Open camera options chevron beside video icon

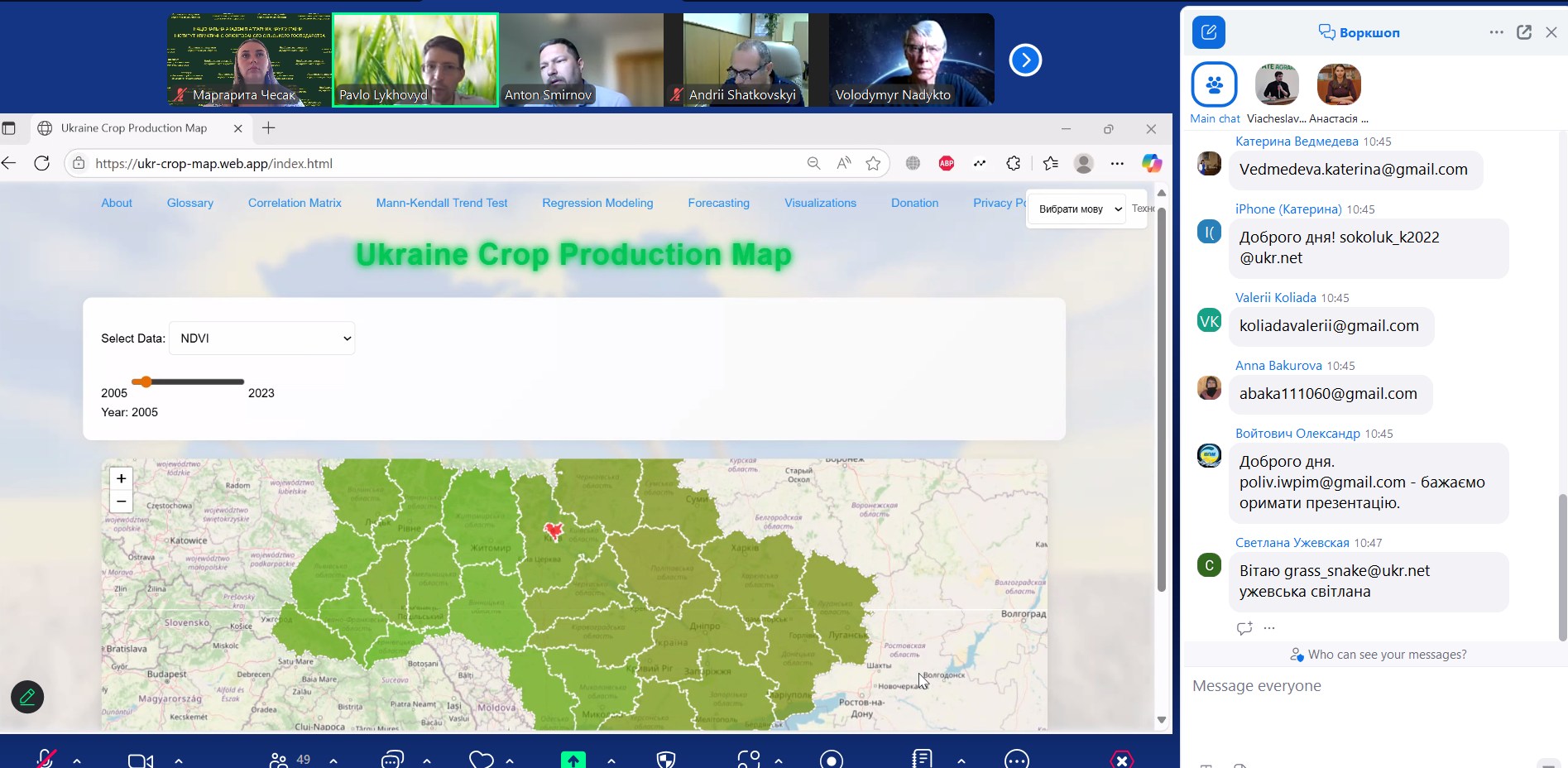pos(179,761)
